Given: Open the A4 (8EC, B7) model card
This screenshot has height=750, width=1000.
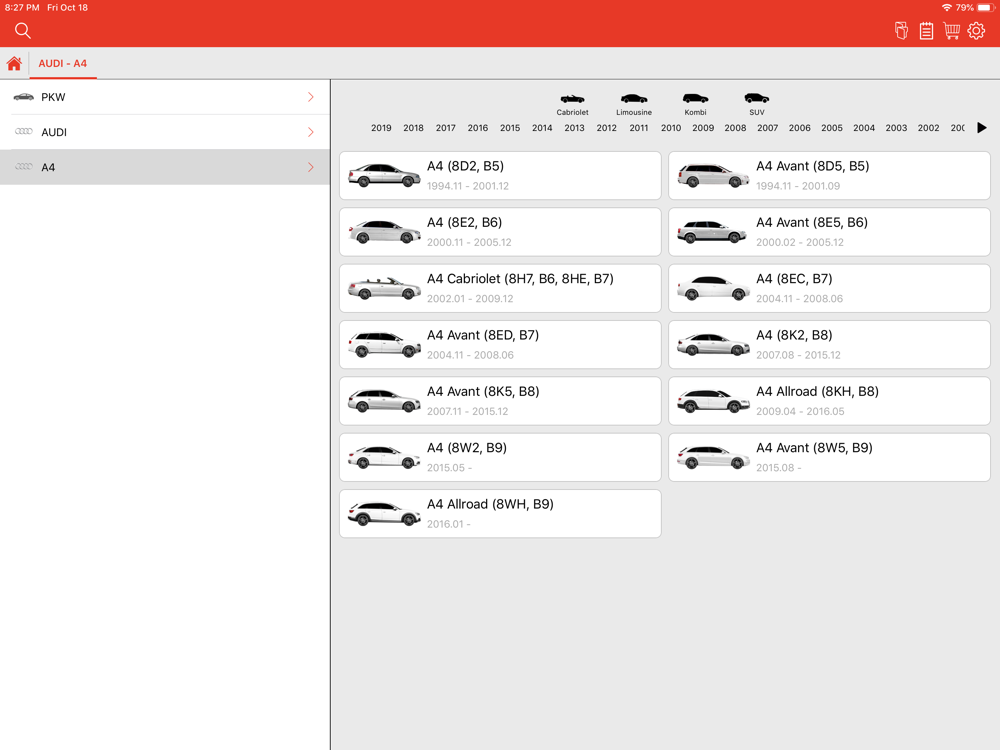Looking at the screenshot, I should (x=829, y=288).
